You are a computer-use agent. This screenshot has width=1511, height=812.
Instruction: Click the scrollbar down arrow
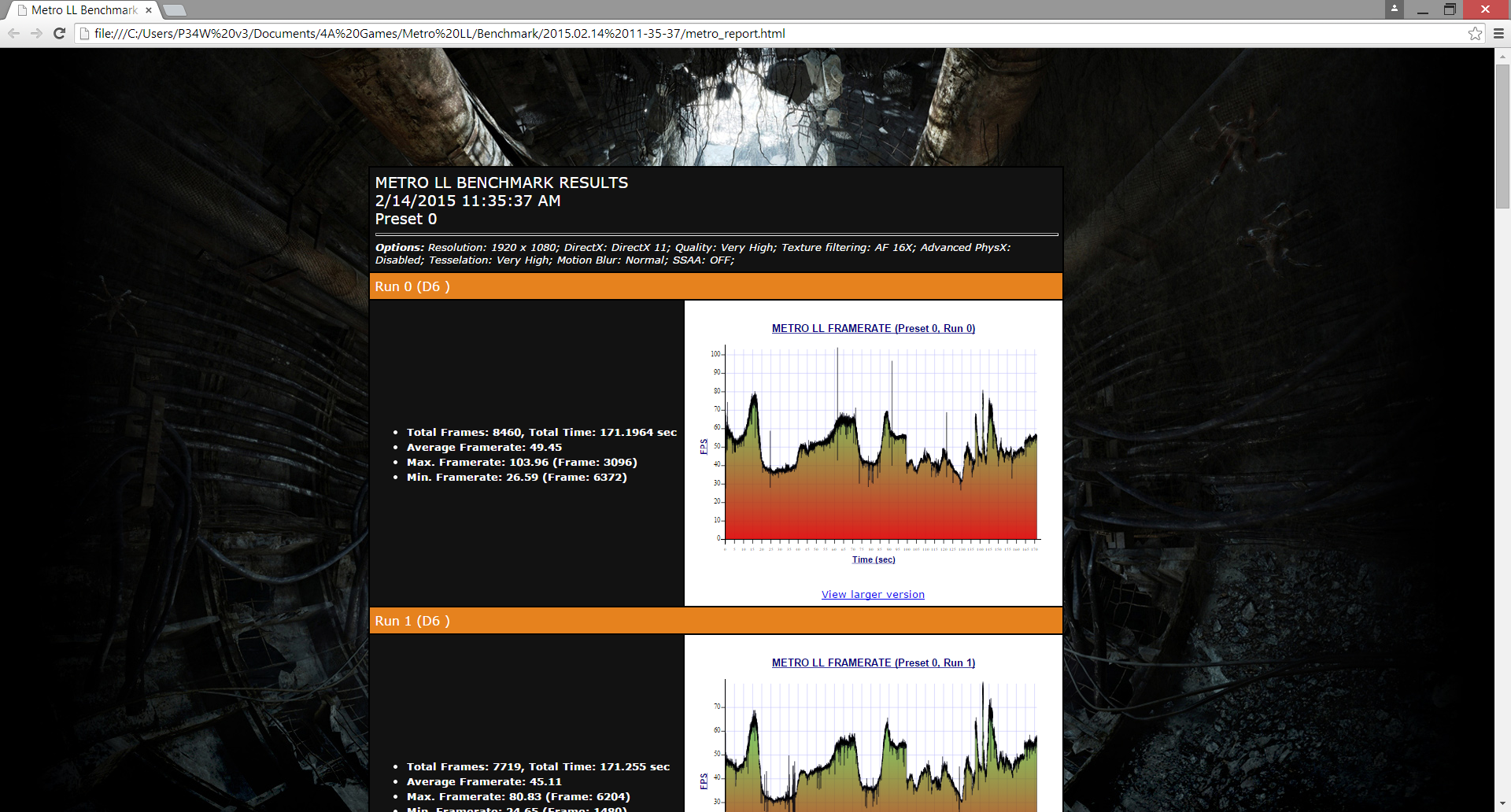1502,804
